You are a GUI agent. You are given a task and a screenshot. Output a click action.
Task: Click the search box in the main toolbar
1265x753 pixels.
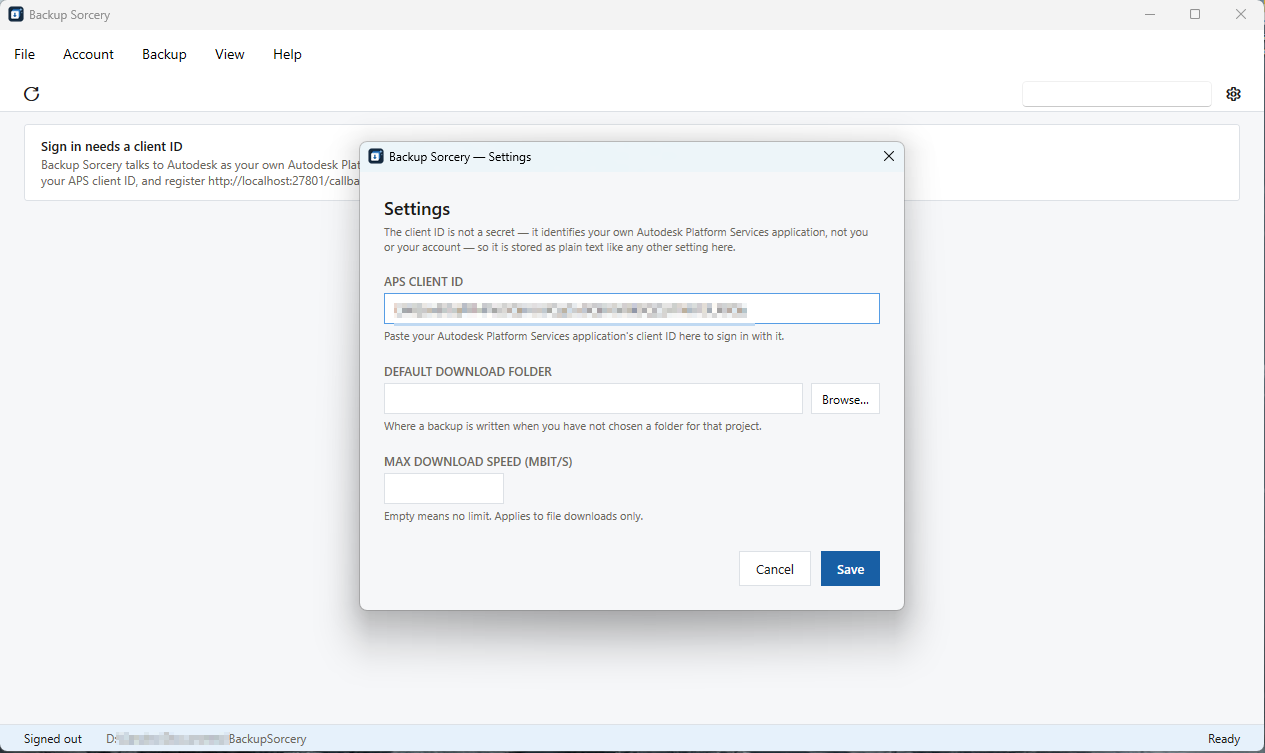pyautogui.click(x=1117, y=94)
